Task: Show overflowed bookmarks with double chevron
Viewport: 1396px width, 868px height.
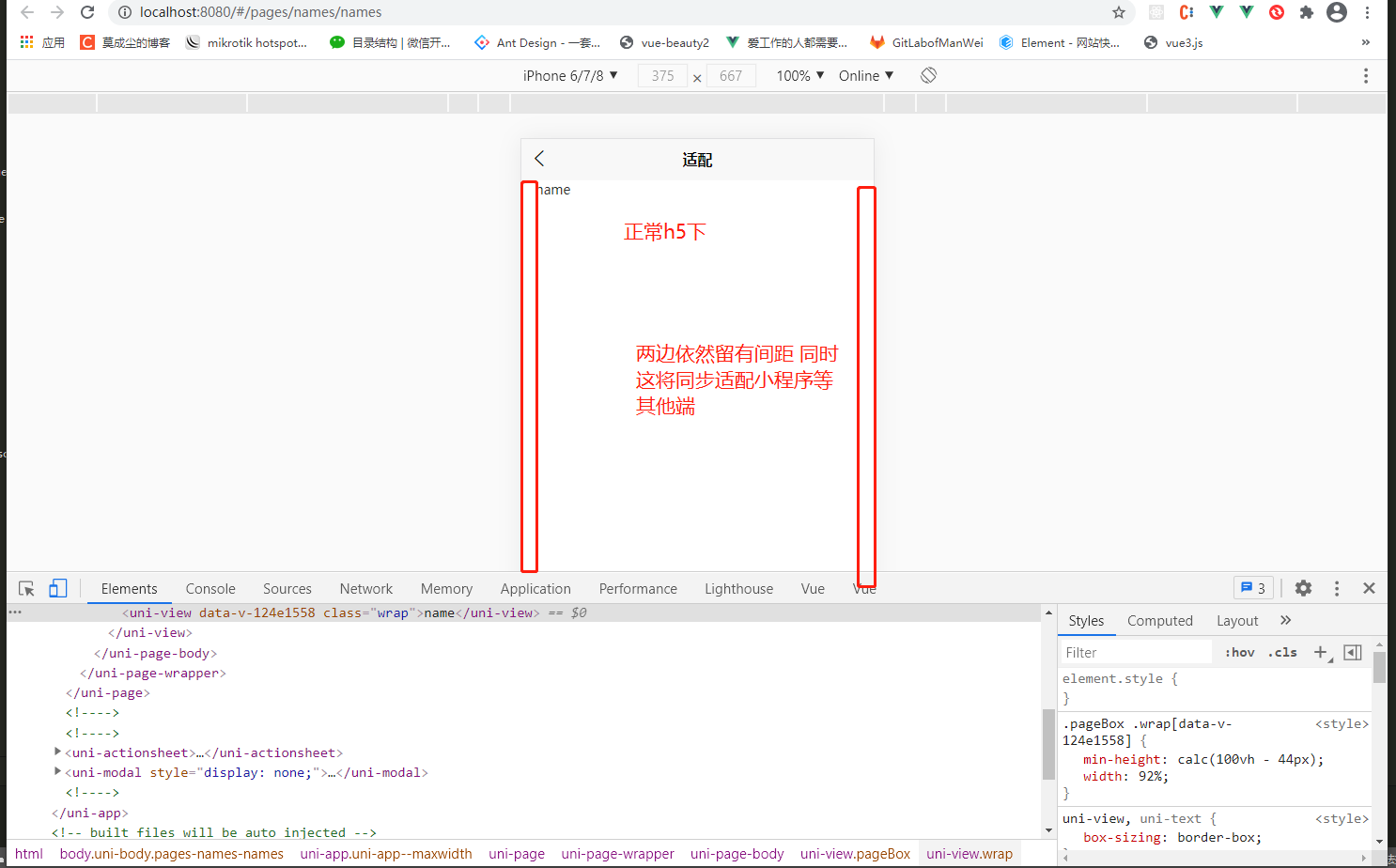Action: [1366, 42]
